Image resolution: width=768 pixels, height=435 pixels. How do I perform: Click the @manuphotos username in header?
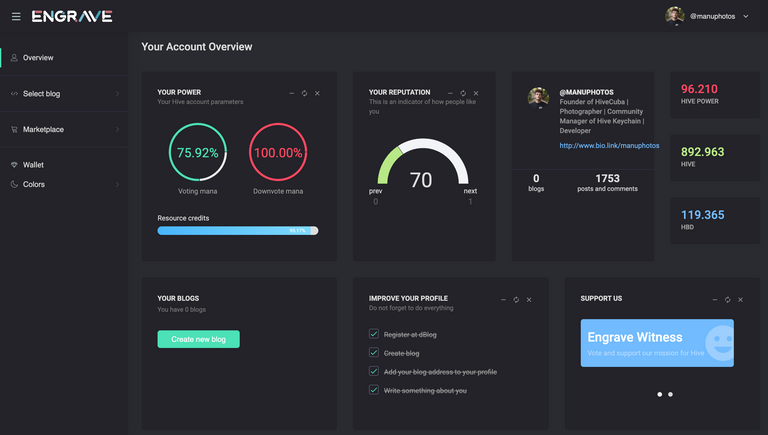click(712, 16)
